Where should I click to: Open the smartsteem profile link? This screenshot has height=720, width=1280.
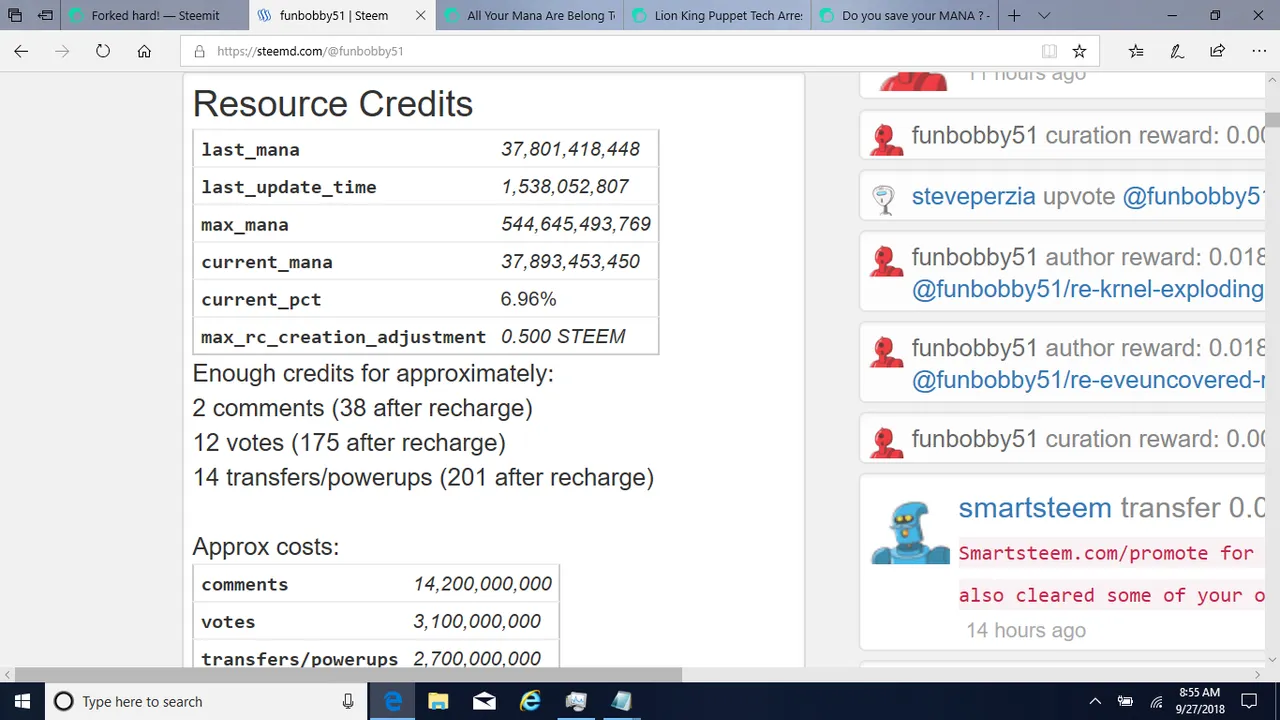pyautogui.click(x=1035, y=508)
